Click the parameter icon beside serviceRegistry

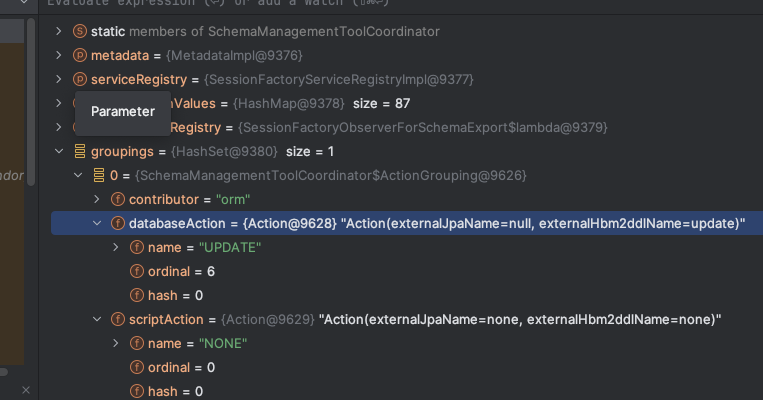(80, 79)
